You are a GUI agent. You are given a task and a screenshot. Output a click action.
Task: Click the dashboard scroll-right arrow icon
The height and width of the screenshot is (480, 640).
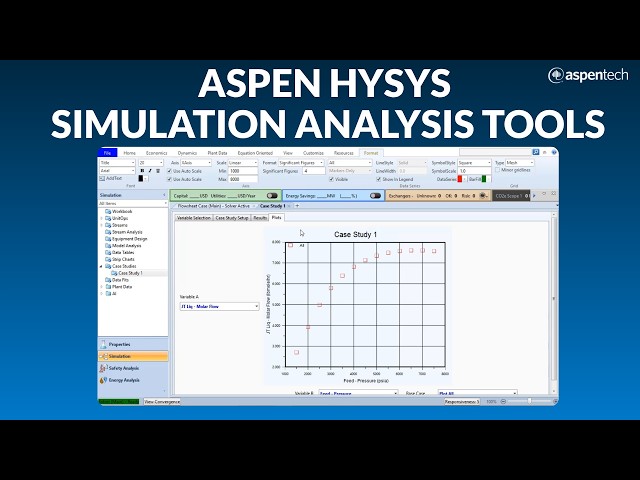click(x=534, y=196)
